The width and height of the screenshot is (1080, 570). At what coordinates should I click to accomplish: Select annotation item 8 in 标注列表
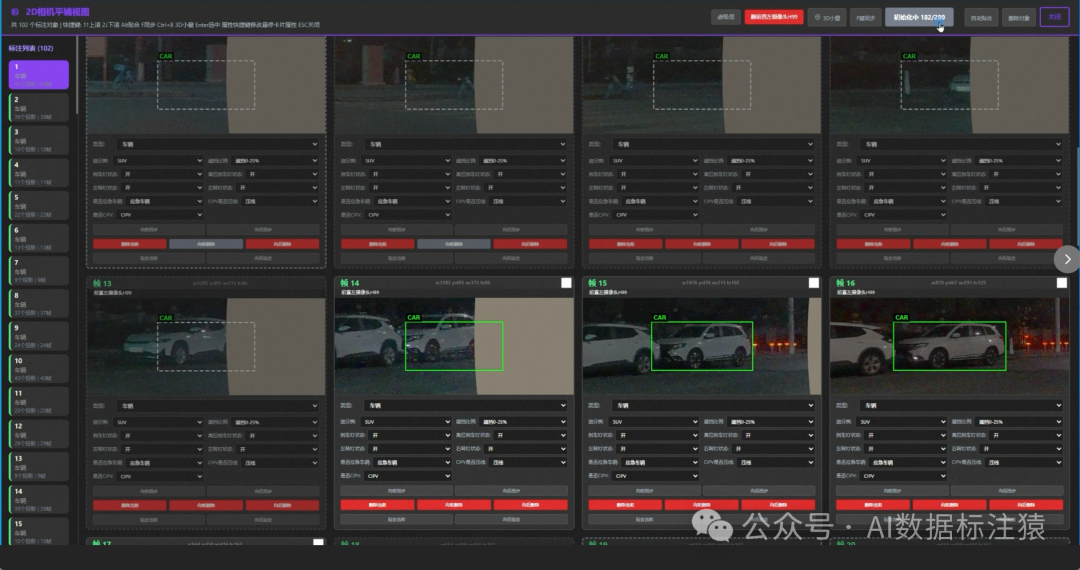point(39,303)
